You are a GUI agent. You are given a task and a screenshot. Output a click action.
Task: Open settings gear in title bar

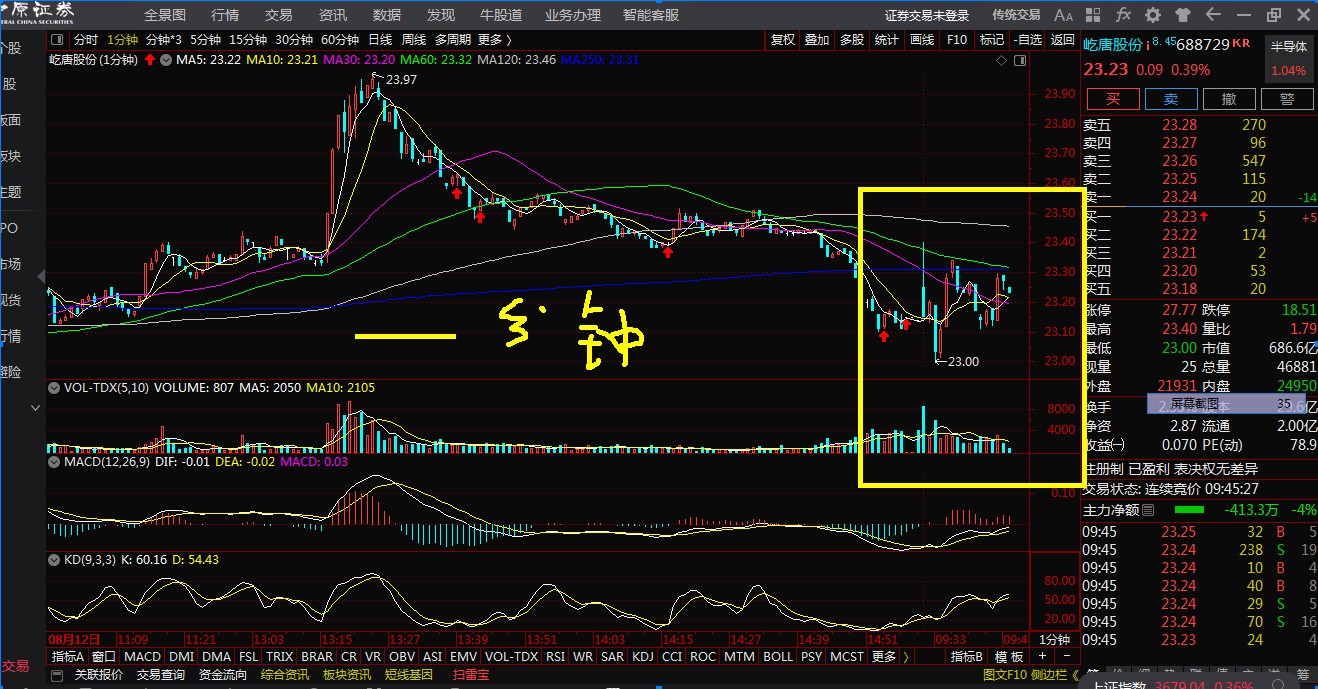[x=1153, y=15]
